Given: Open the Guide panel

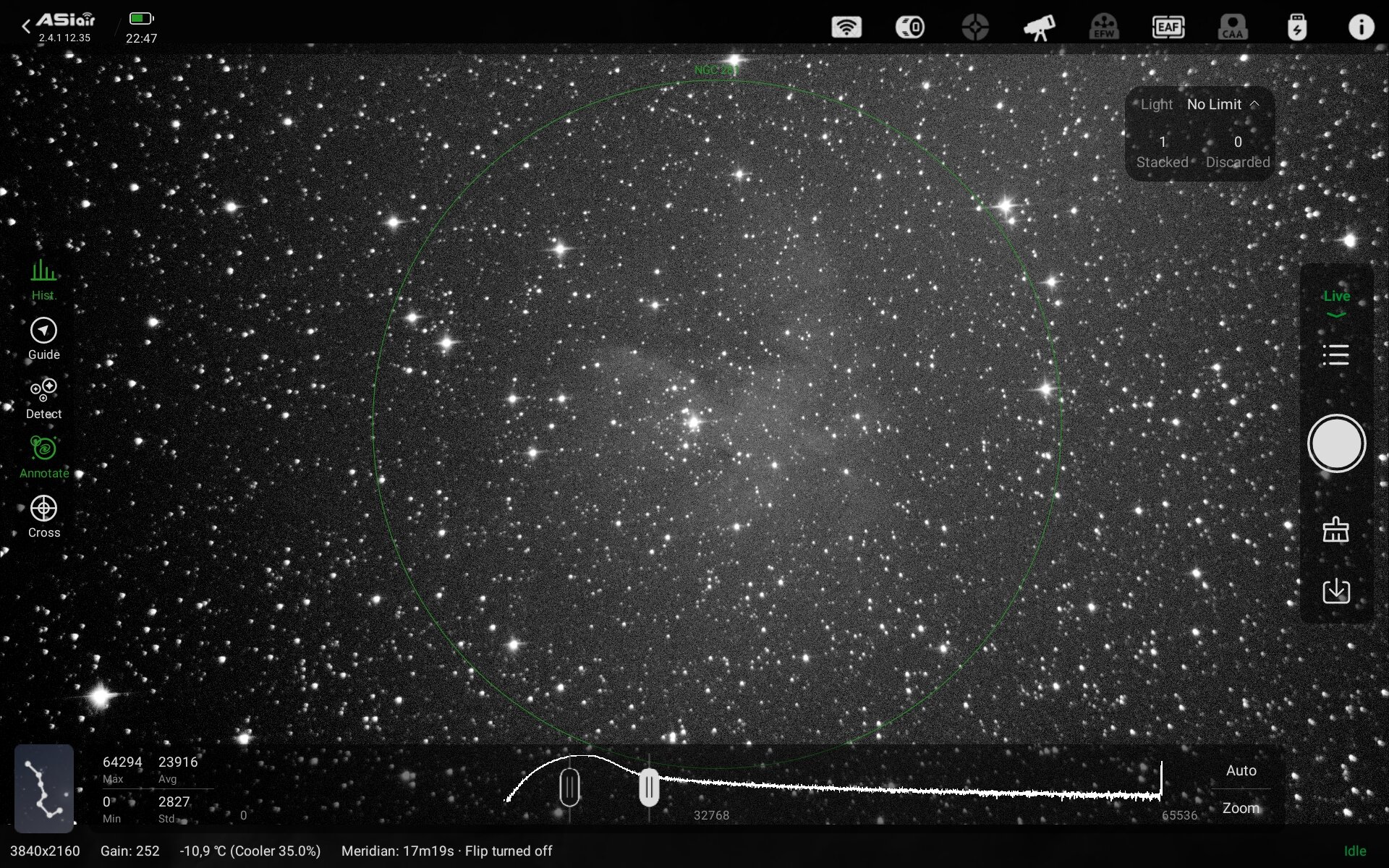Looking at the screenshot, I should pyautogui.click(x=43, y=339).
